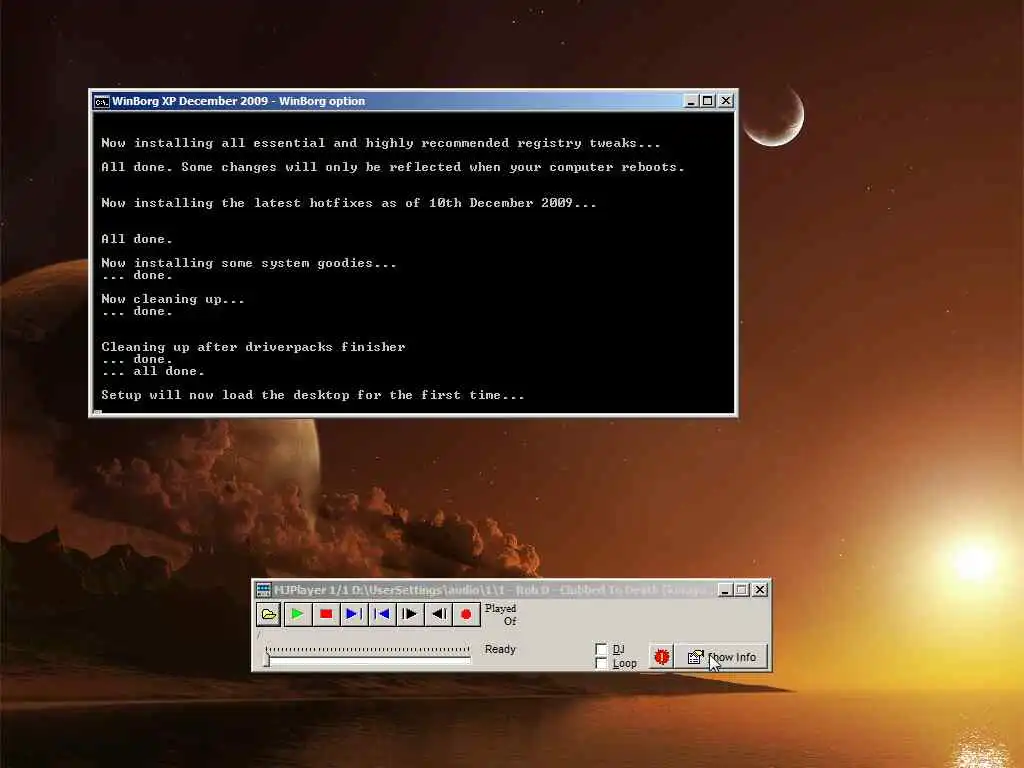
Task: Click the MJPlayer title bar text
Action: tap(493, 590)
